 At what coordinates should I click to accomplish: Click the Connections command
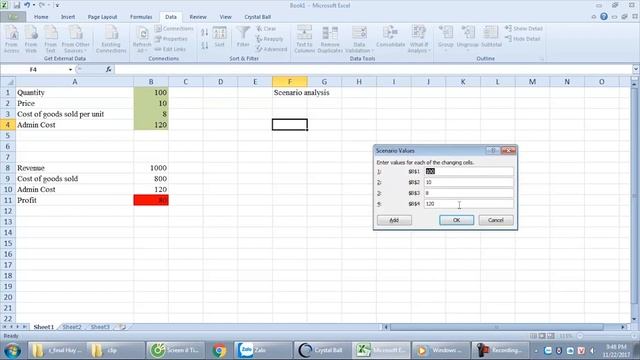coord(174,29)
